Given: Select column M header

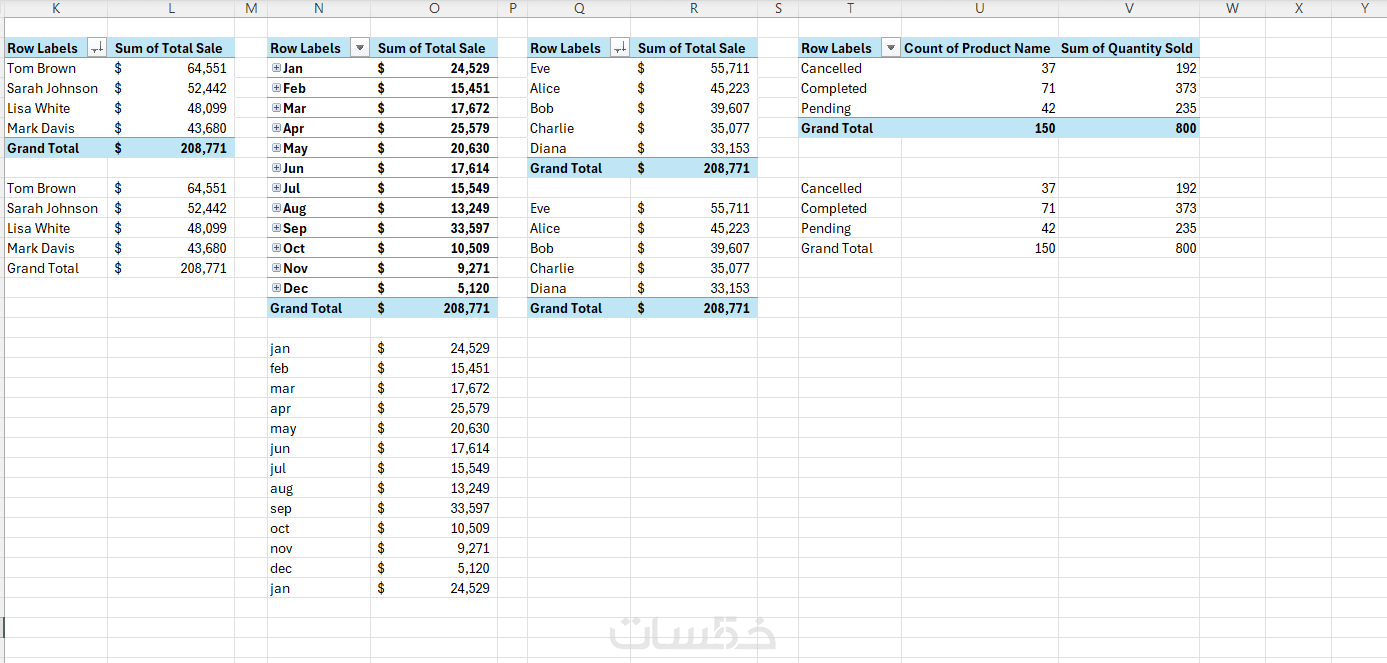Looking at the screenshot, I should (x=251, y=8).
